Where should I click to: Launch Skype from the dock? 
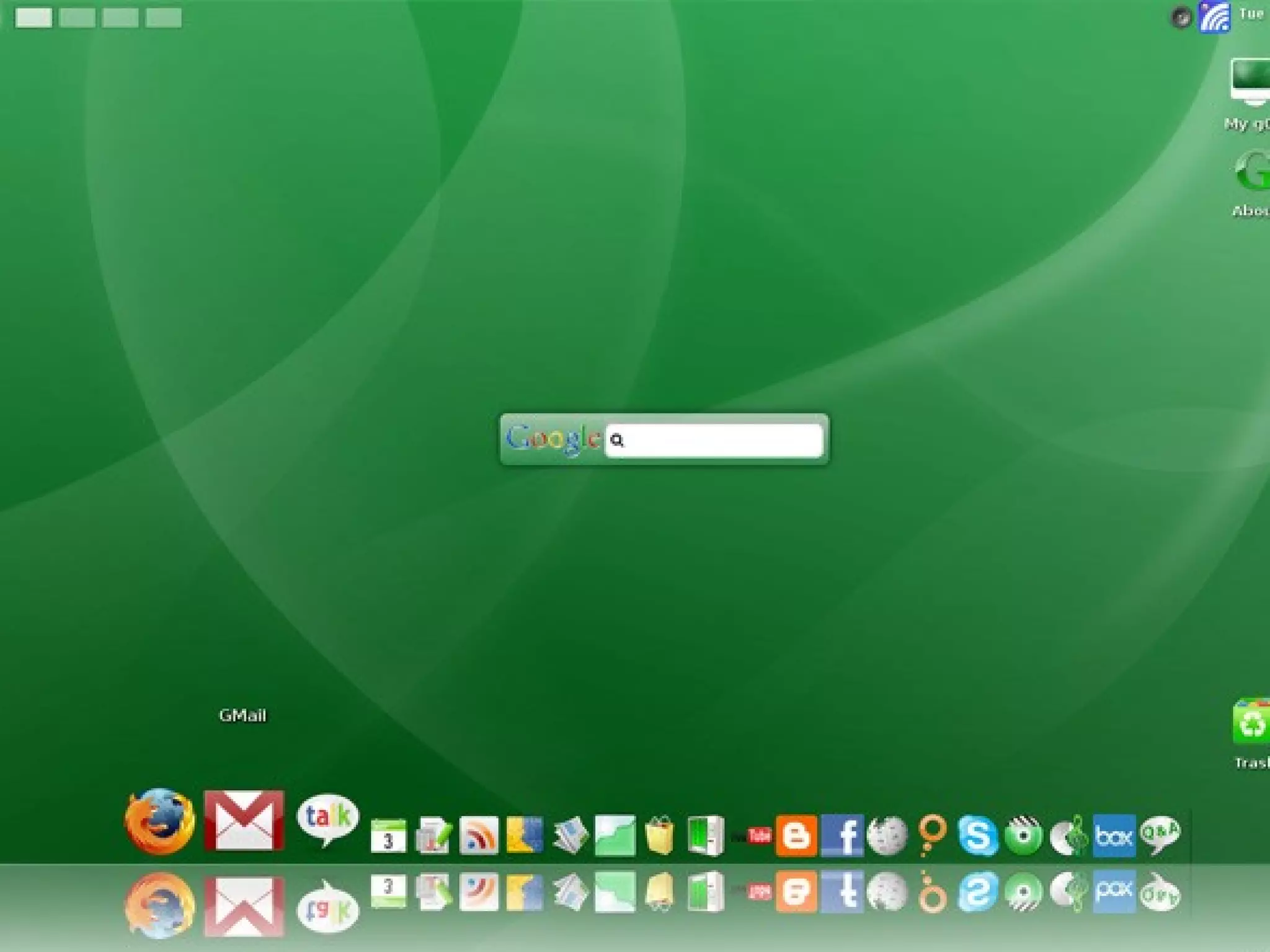tap(977, 835)
